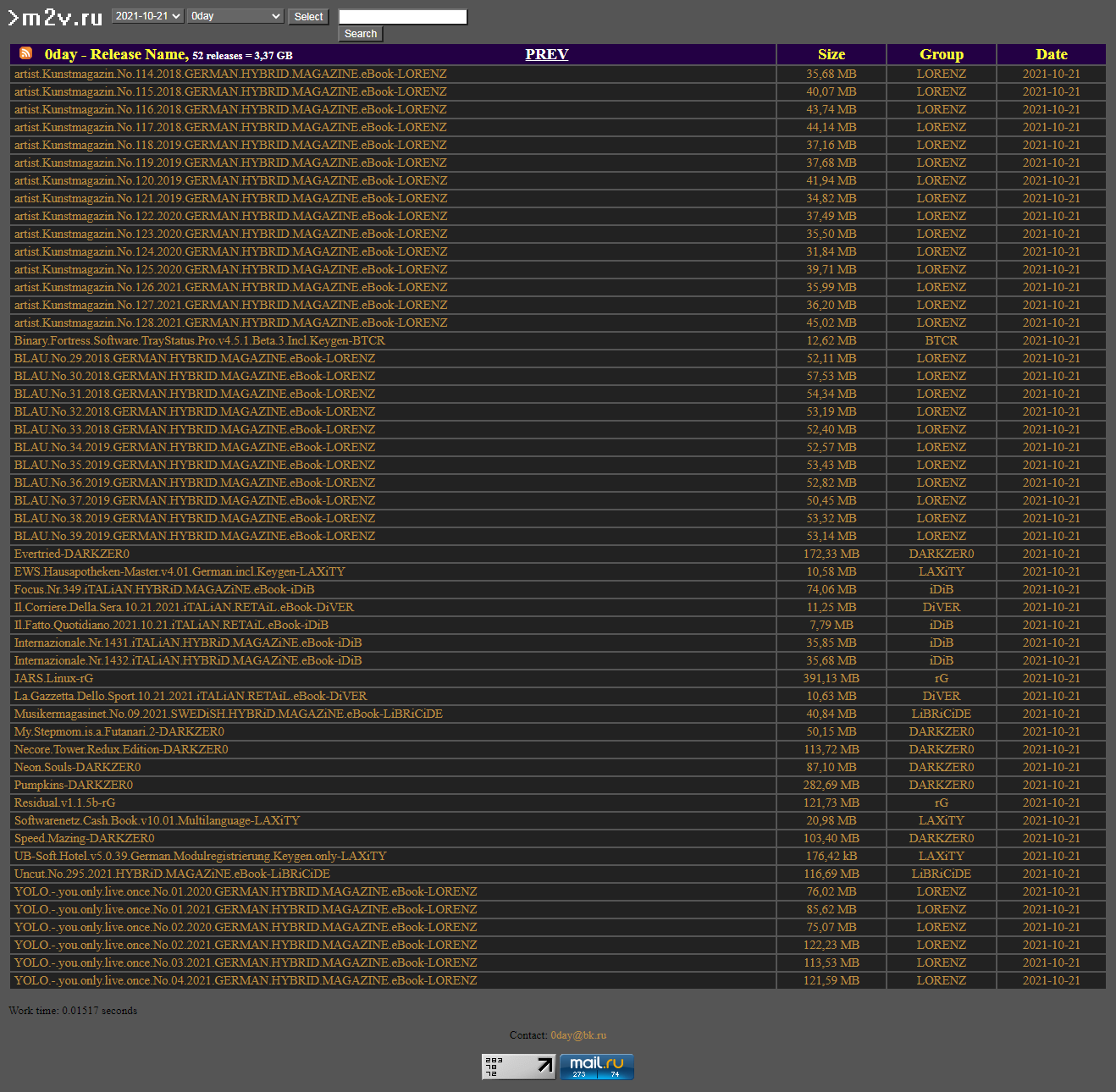This screenshot has width=1116, height=1092.
Task: Click the Date column header
Action: tap(1052, 54)
